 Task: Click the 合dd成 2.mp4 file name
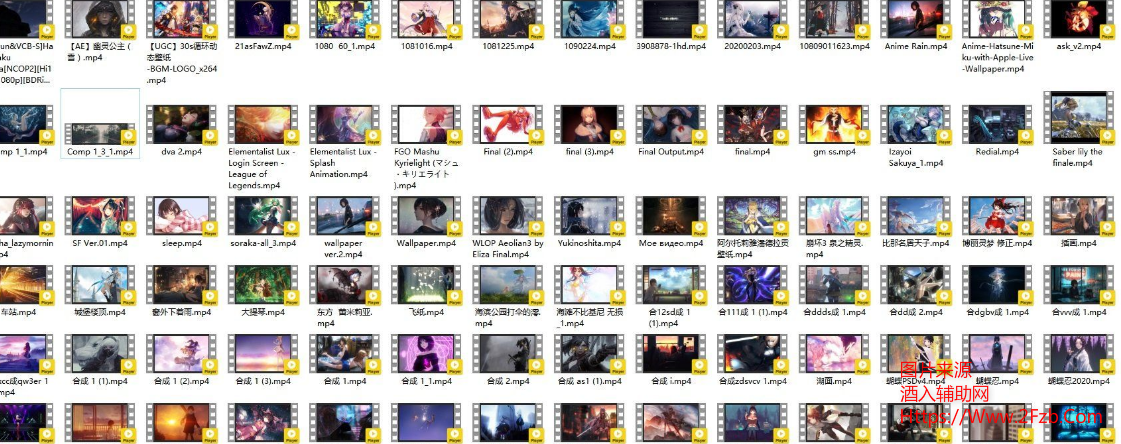[x=917, y=312]
